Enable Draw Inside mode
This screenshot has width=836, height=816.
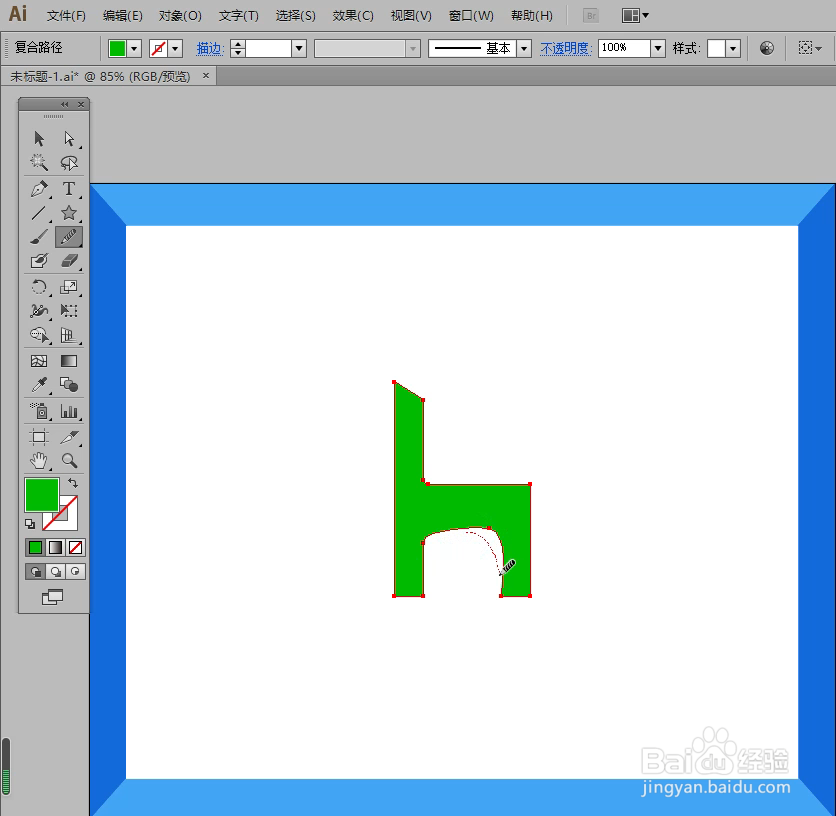[x=75, y=572]
